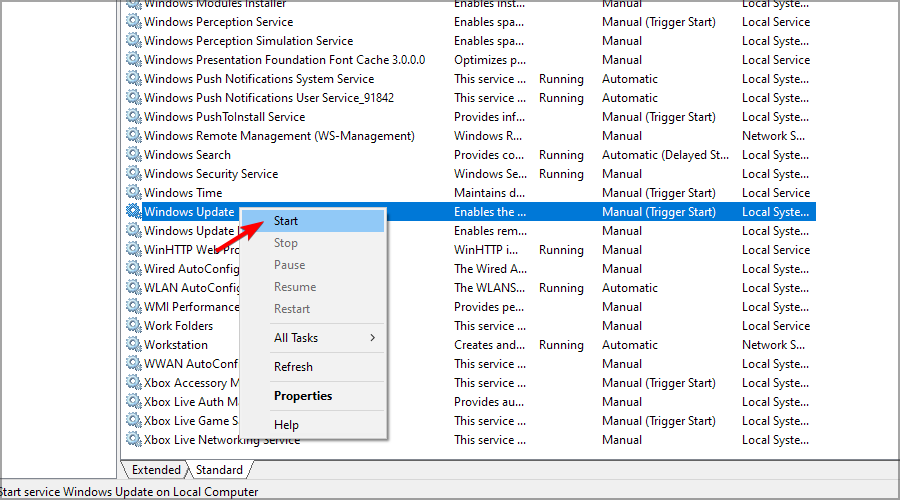Choose Refresh in the context menu
The height and width of the screenshot is (500, 900).
(x=313, y=366)
